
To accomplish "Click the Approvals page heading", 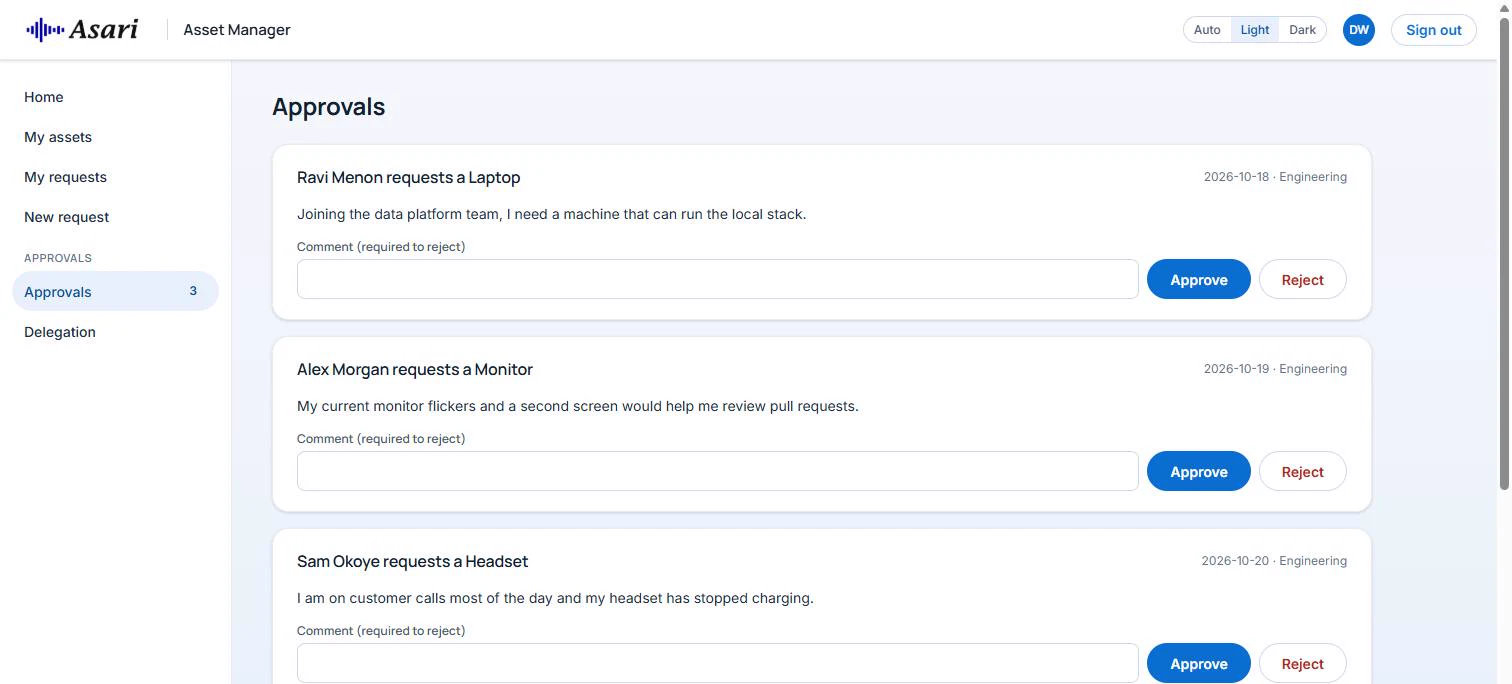I will coord(328,107).
